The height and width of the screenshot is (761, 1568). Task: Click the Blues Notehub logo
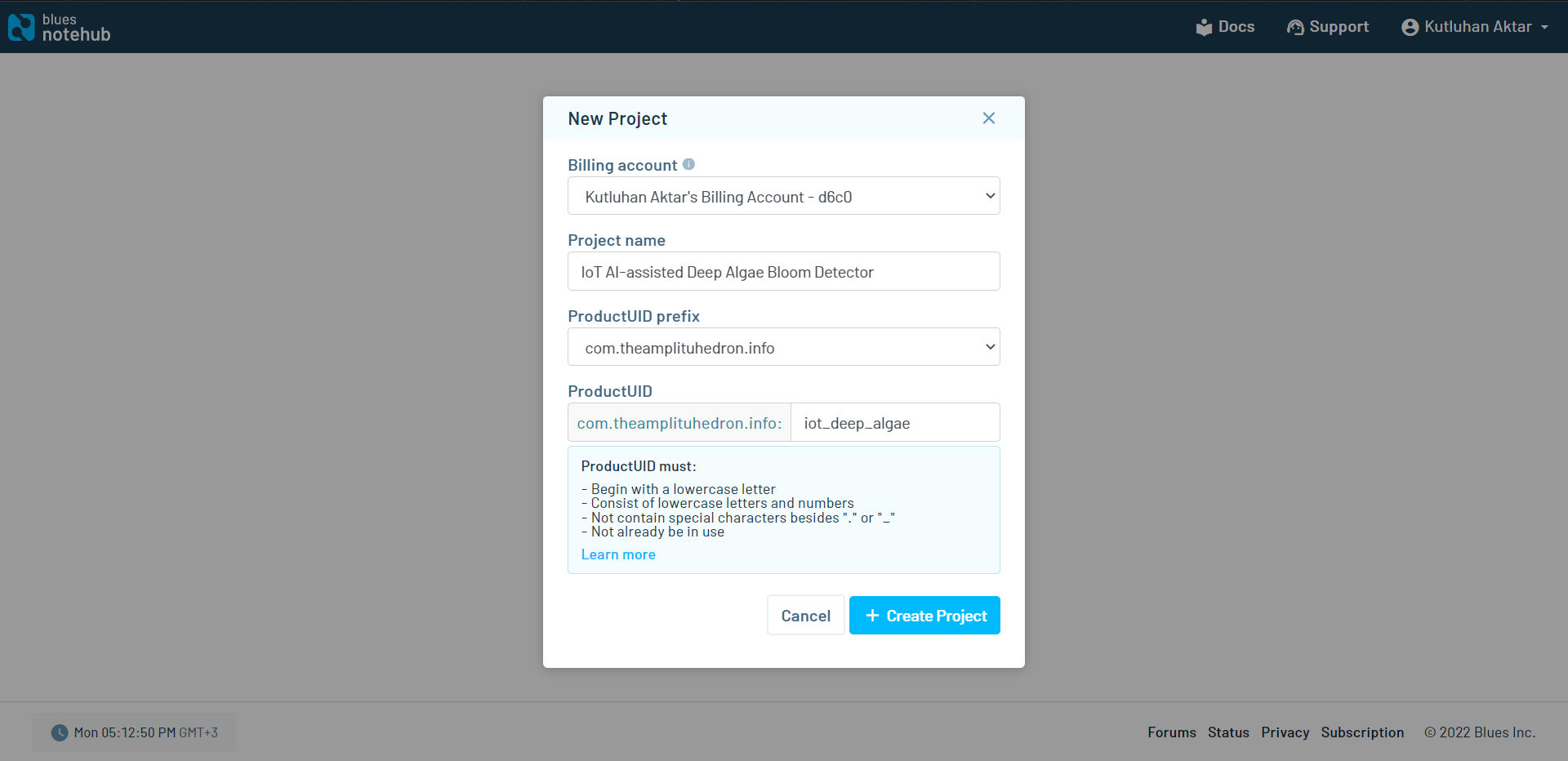tap(59, 27)
